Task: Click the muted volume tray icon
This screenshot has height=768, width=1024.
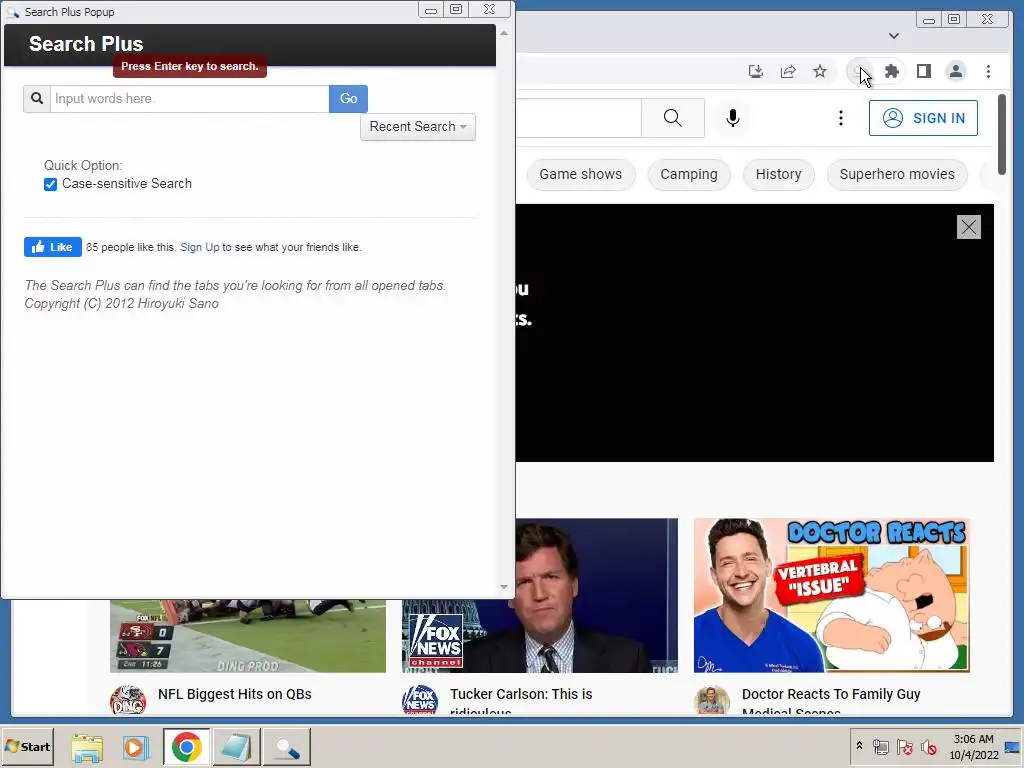Action: pos(928,746)
